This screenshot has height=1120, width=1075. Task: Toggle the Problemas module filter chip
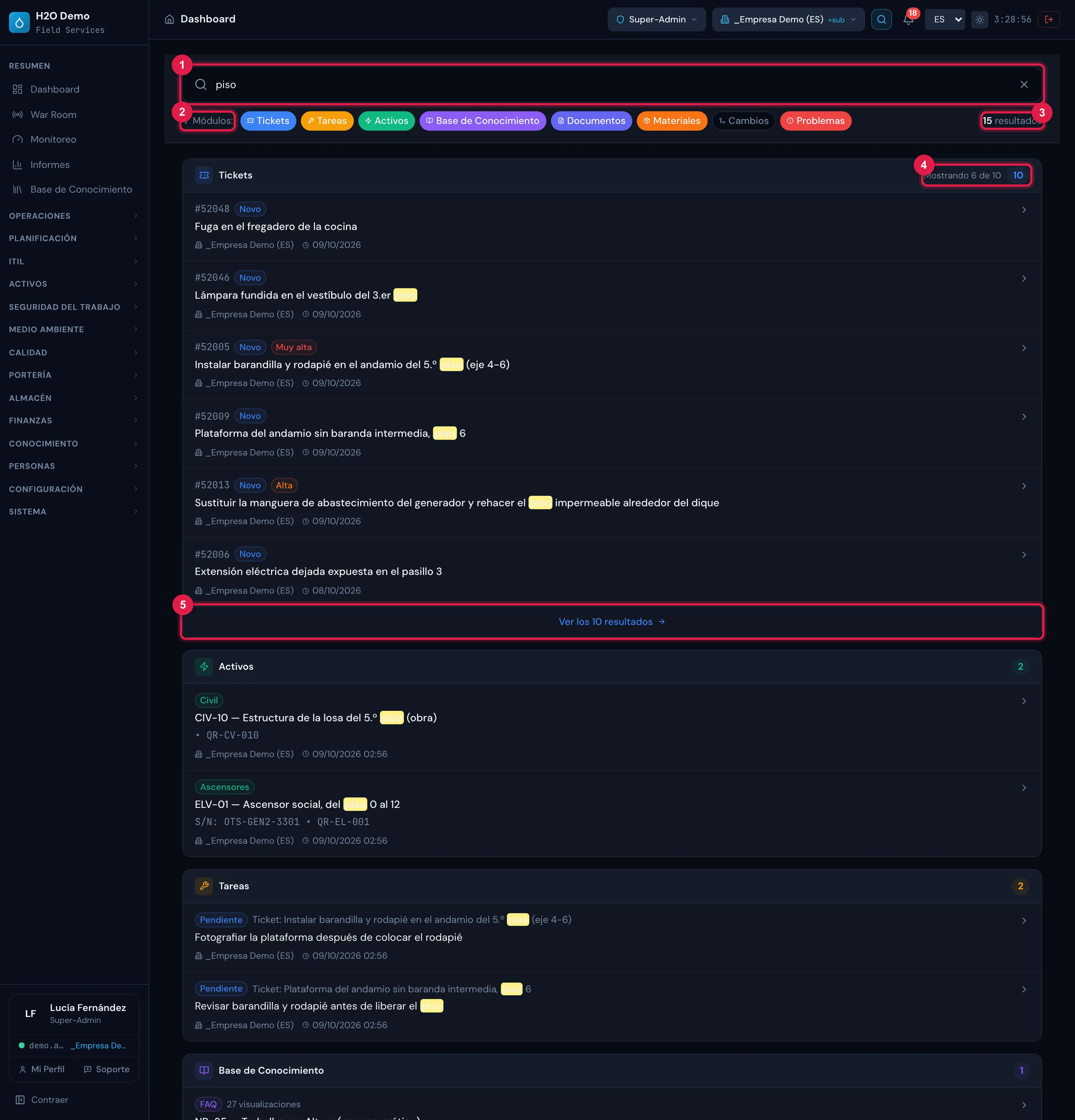point(816,121)
